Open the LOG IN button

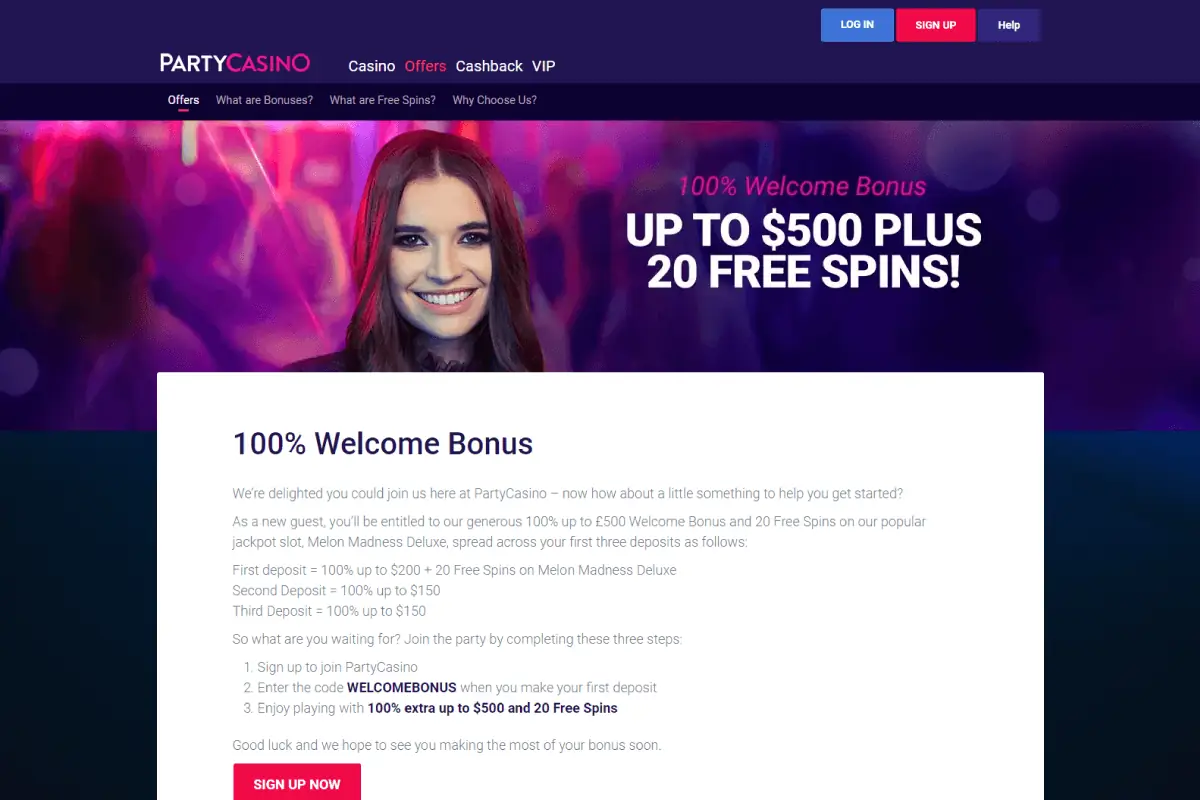[x=857, y=25]
